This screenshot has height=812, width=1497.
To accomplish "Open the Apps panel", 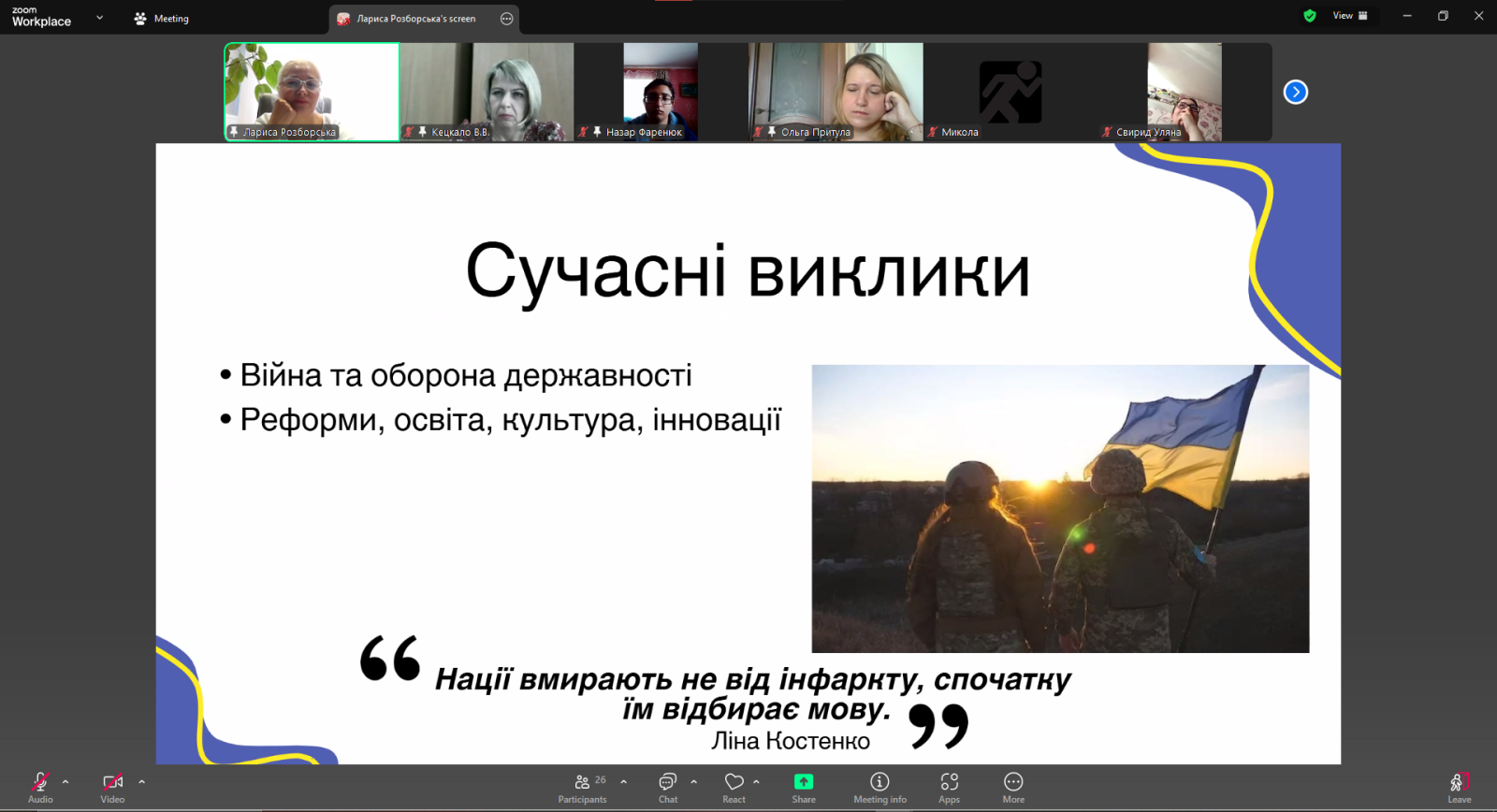I will (950, 787).
